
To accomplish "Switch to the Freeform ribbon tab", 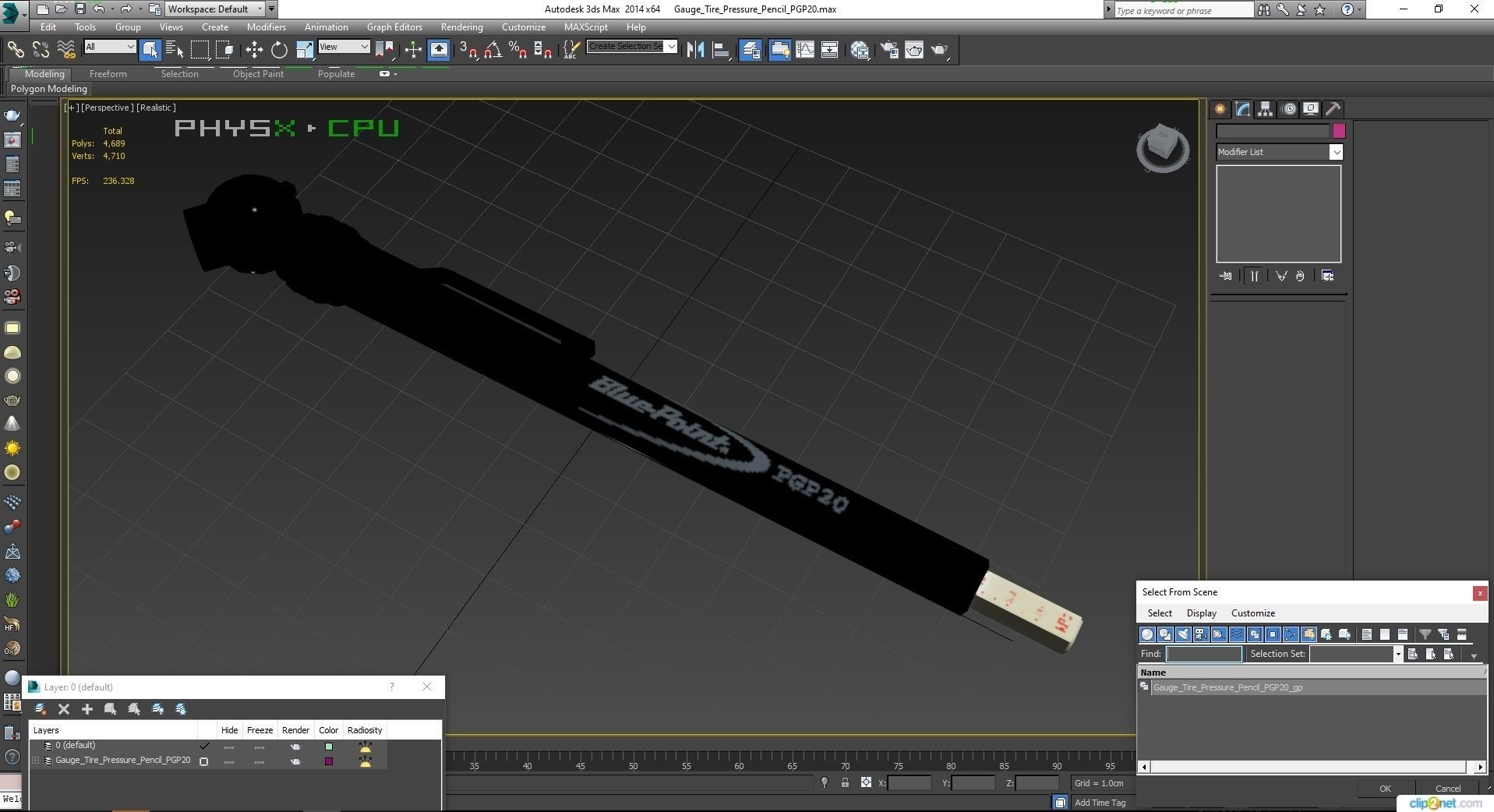I will [108, 74].
